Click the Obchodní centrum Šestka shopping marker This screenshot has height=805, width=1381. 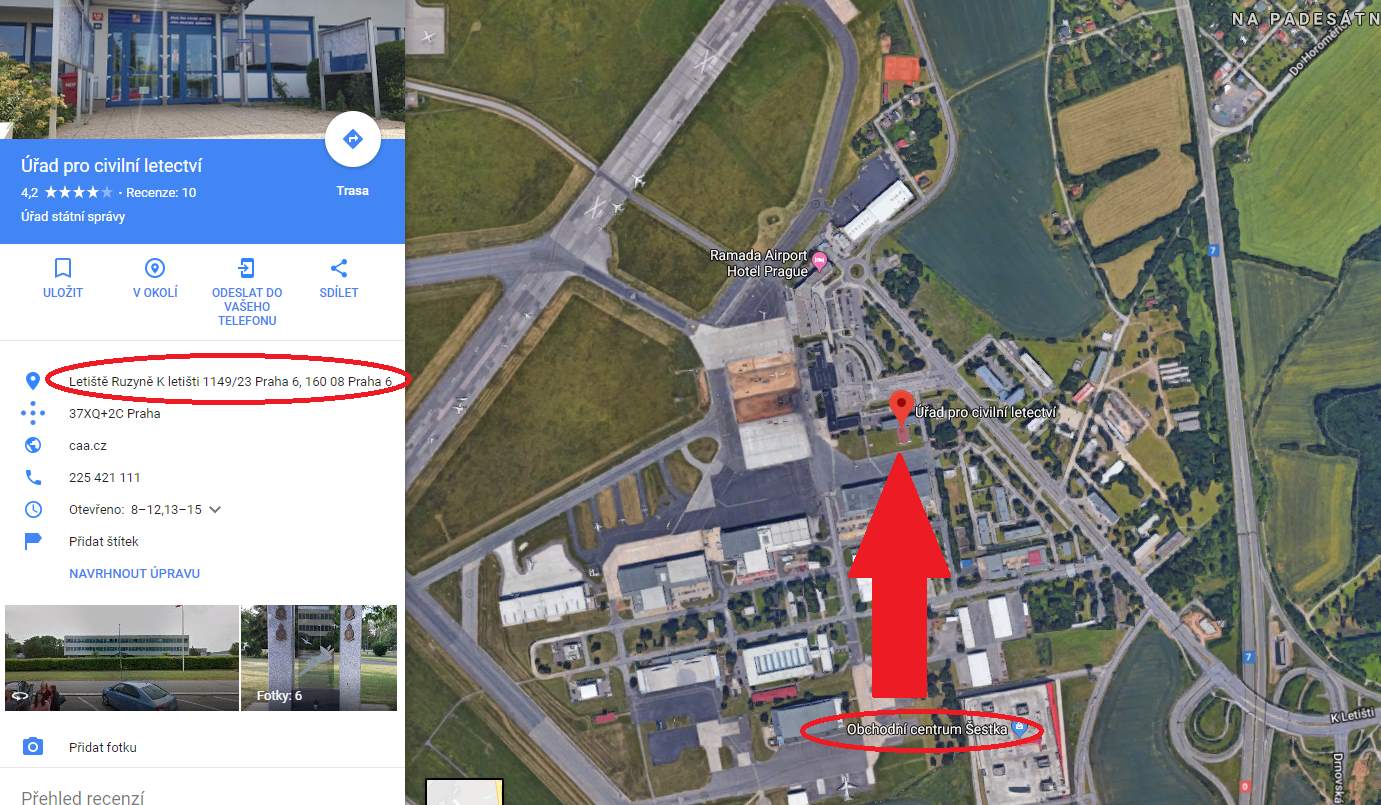click(1019, 729)
